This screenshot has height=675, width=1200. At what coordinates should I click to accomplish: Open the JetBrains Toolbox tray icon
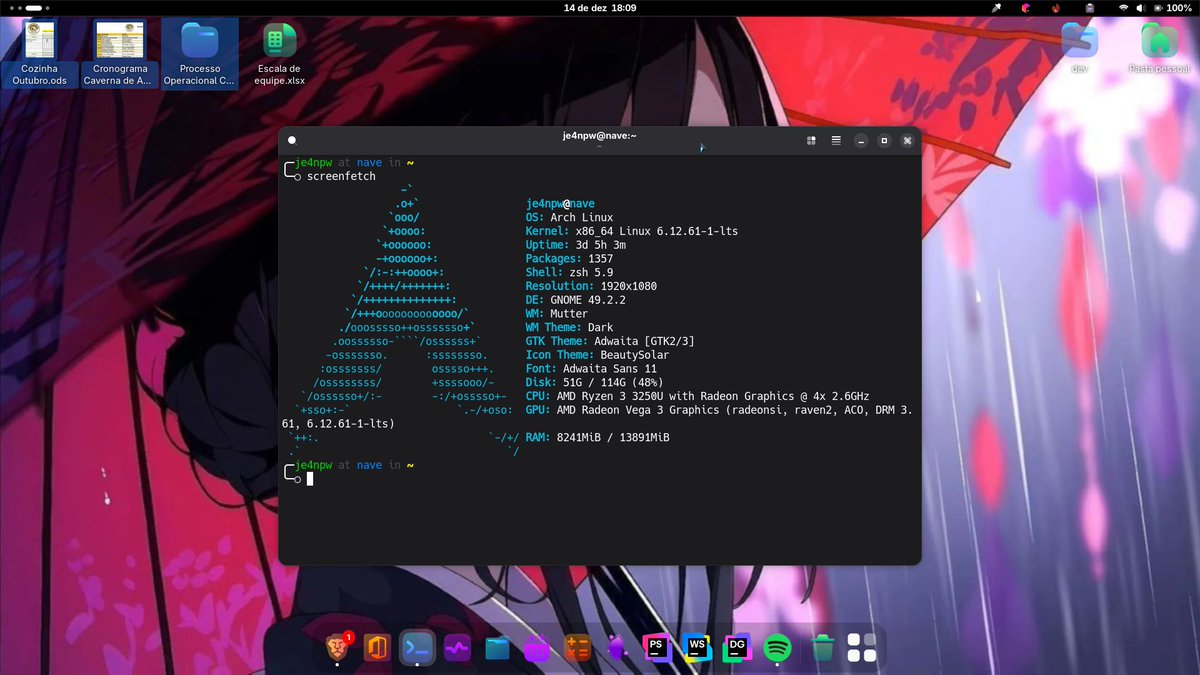coord(1026,7)
